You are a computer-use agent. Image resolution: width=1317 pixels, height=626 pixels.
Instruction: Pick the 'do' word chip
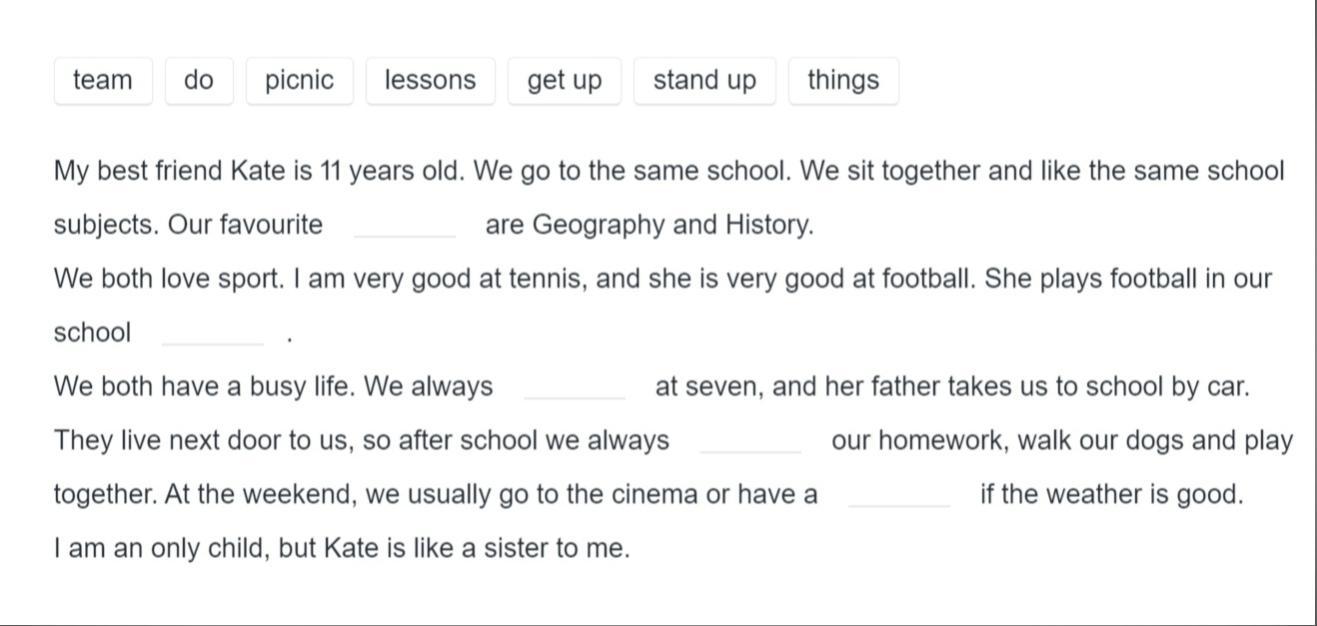point(199,80)
